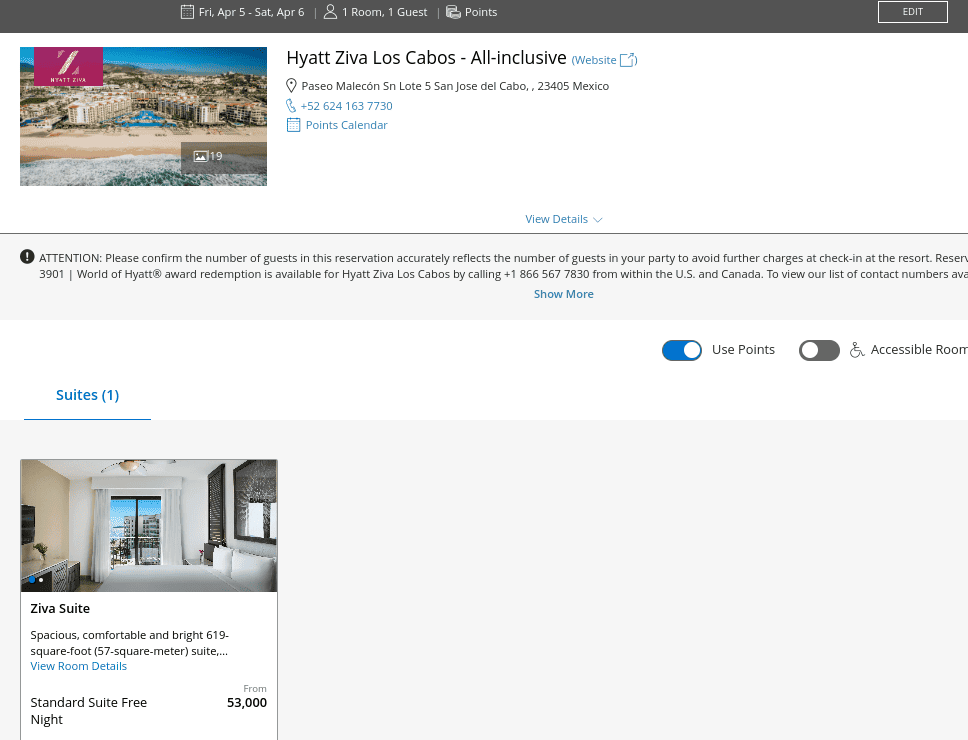
Task: Select the Suites (1) tab
Action: point(87,395)
